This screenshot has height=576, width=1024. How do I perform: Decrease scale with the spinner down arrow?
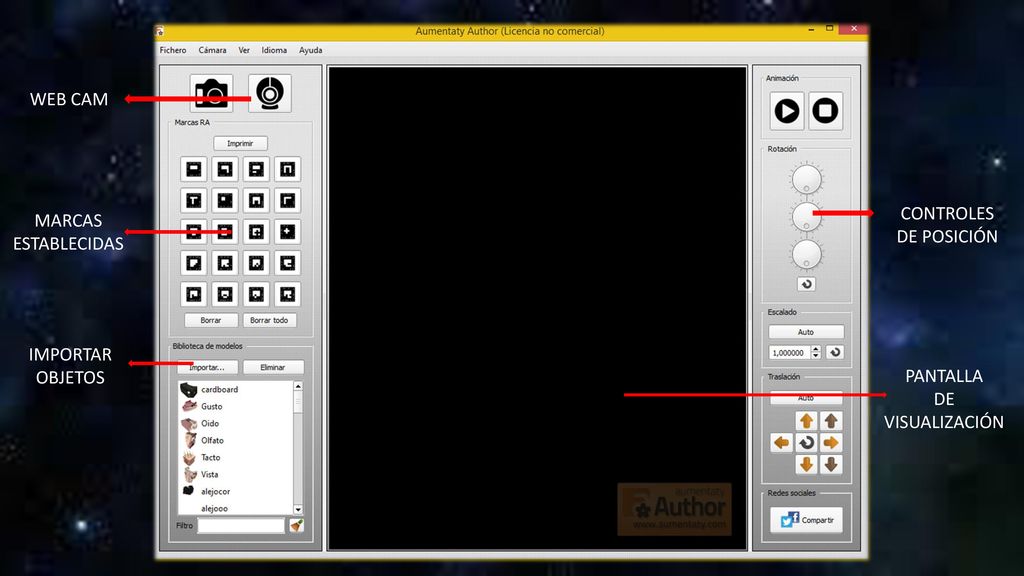pyautogui.click(x=816, y=356)
